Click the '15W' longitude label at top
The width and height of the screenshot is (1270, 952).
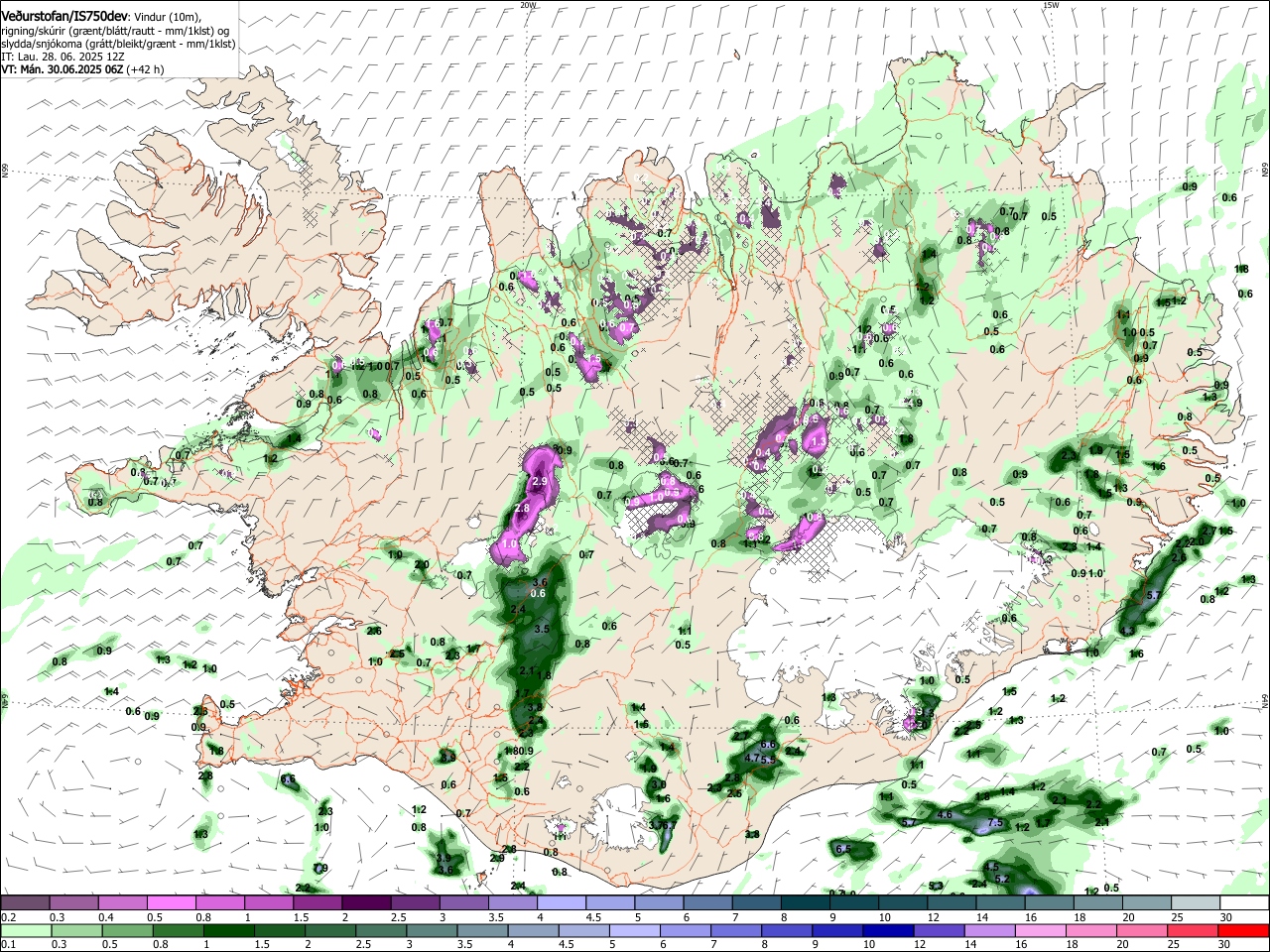[x=1051, y=5]
